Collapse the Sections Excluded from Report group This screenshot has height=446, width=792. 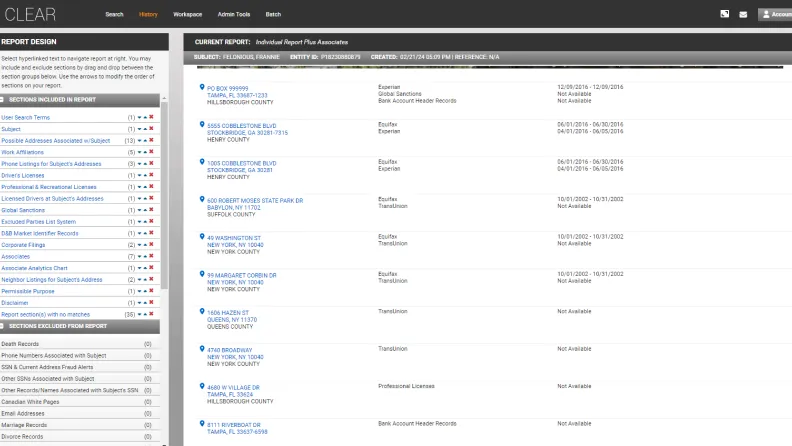[4, 326]
